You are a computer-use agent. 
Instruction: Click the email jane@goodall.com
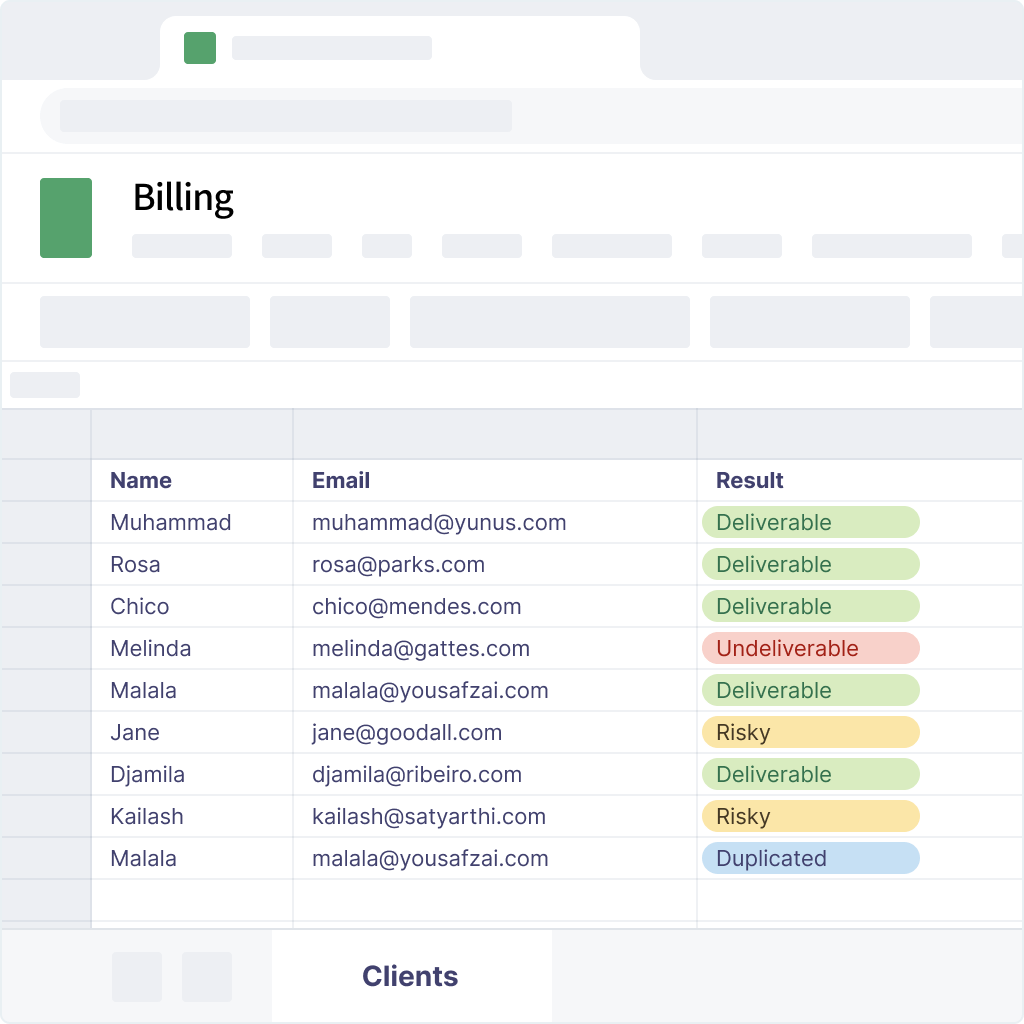point(407,732)
